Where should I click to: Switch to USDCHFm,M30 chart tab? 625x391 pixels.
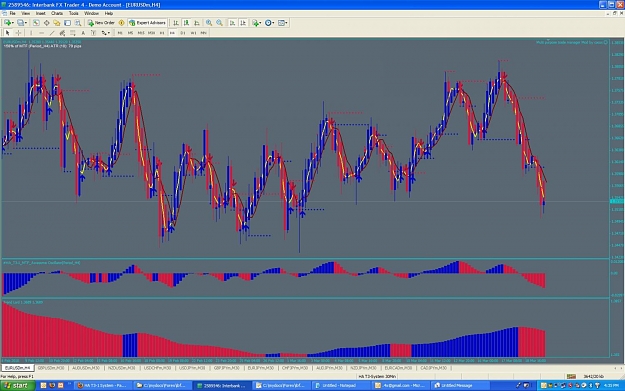157,368
